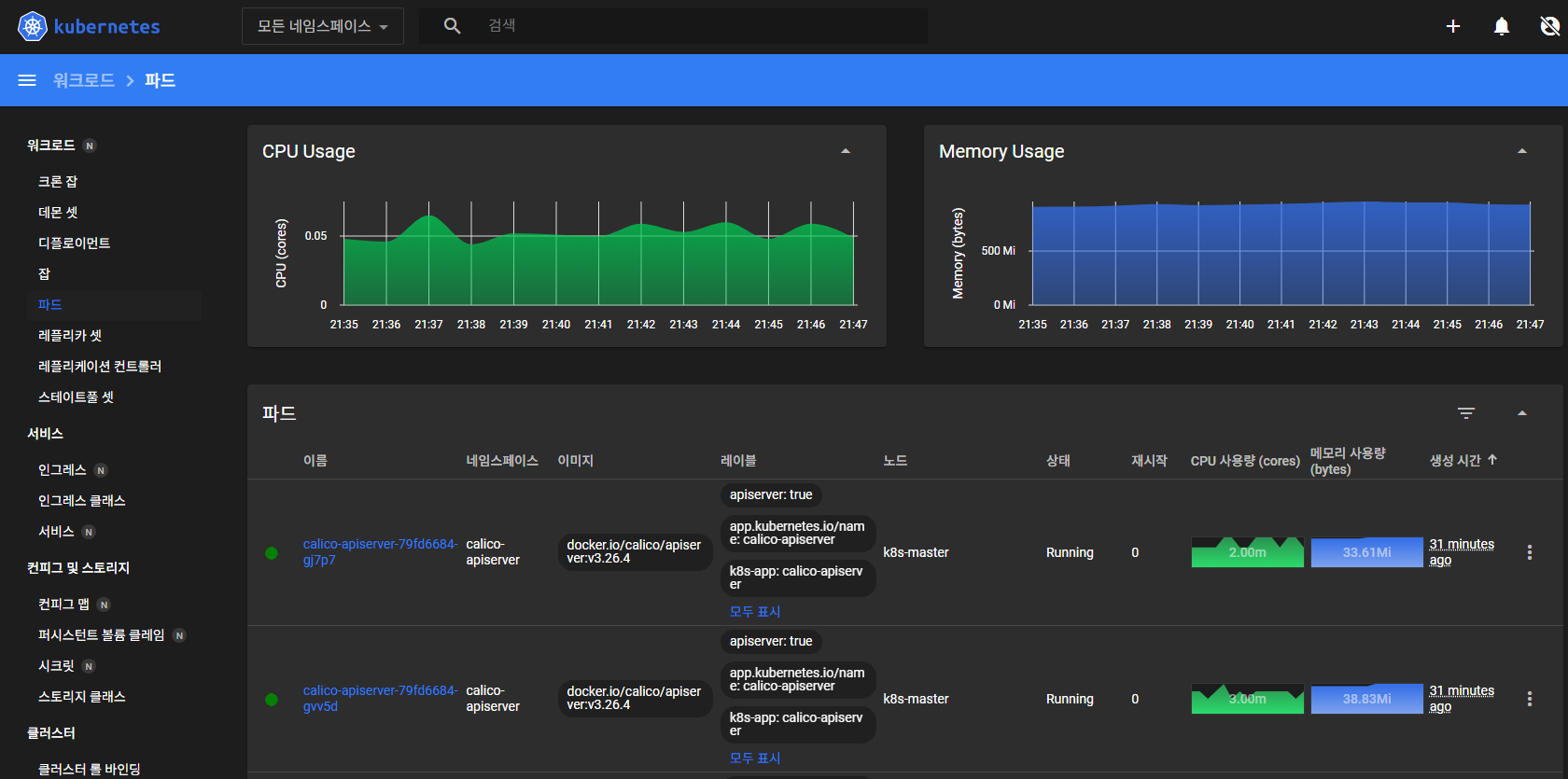This screenshot has width=1568, height=779.
Task: Open actions menu for calico-apiserver-79fd6684-gj7p7
Action: (x=1529, y=552)
